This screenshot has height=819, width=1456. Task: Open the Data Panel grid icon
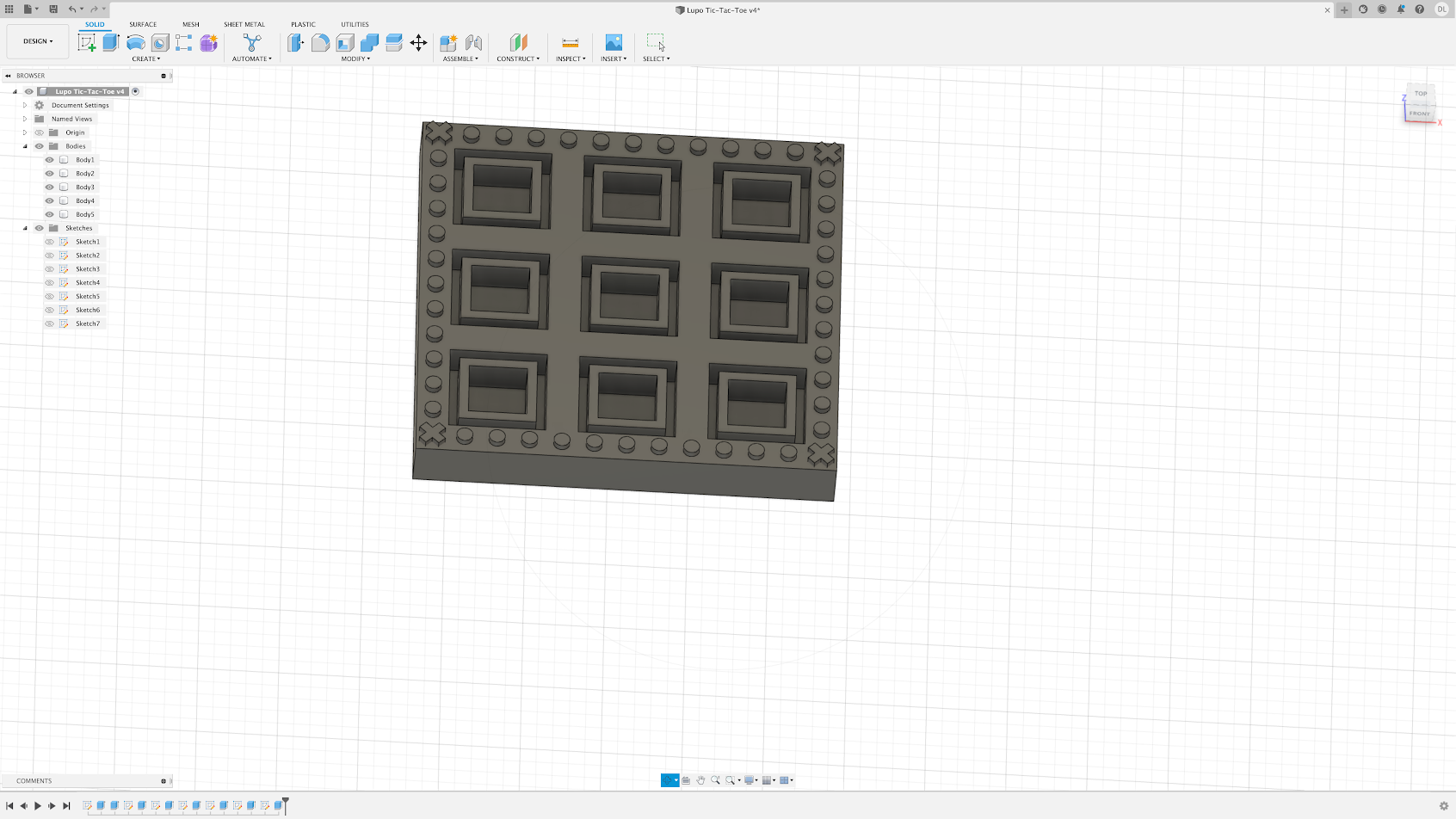click(x=9, y=9)
